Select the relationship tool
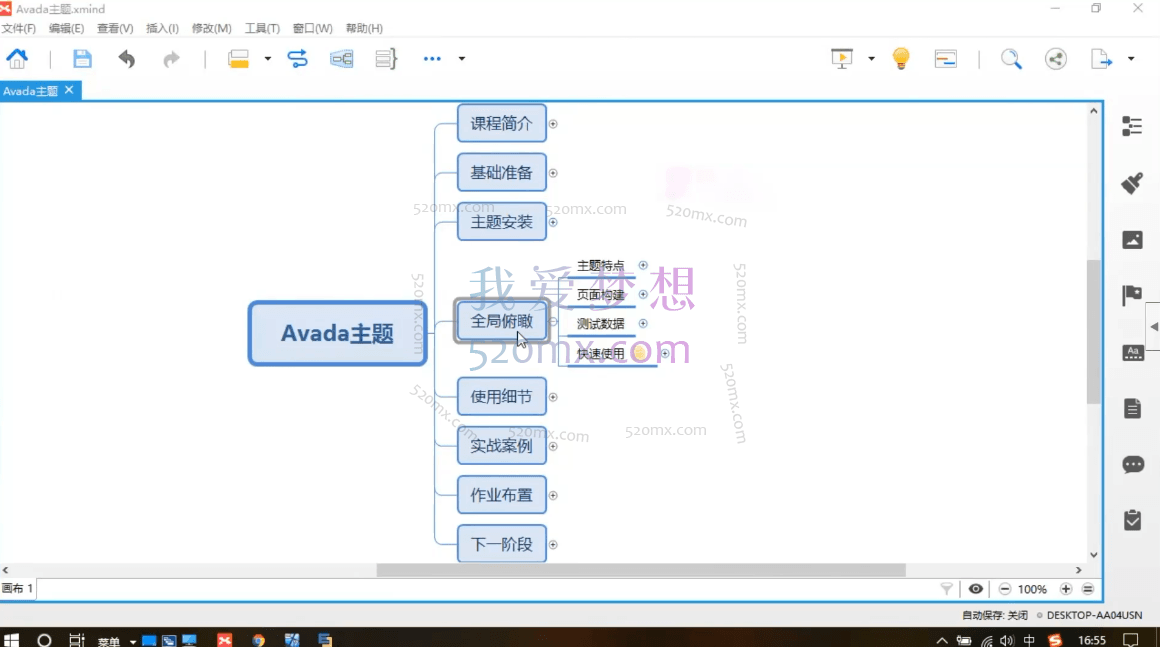Image resolution: width=1160 pixels, height=647 pixels. click(x=297, y=58)
